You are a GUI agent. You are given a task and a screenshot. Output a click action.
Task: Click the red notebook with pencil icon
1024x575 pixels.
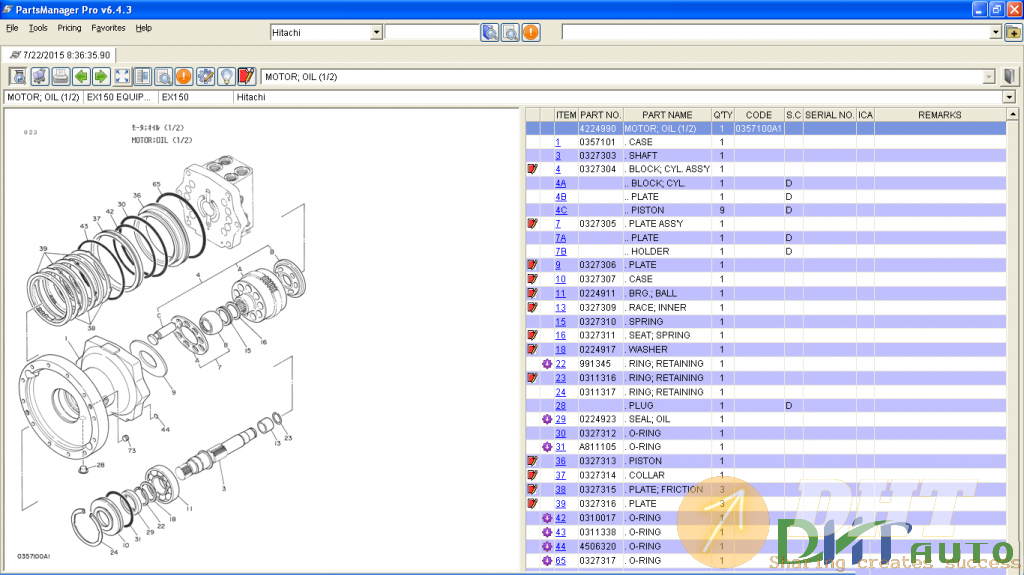click(246, 76)
